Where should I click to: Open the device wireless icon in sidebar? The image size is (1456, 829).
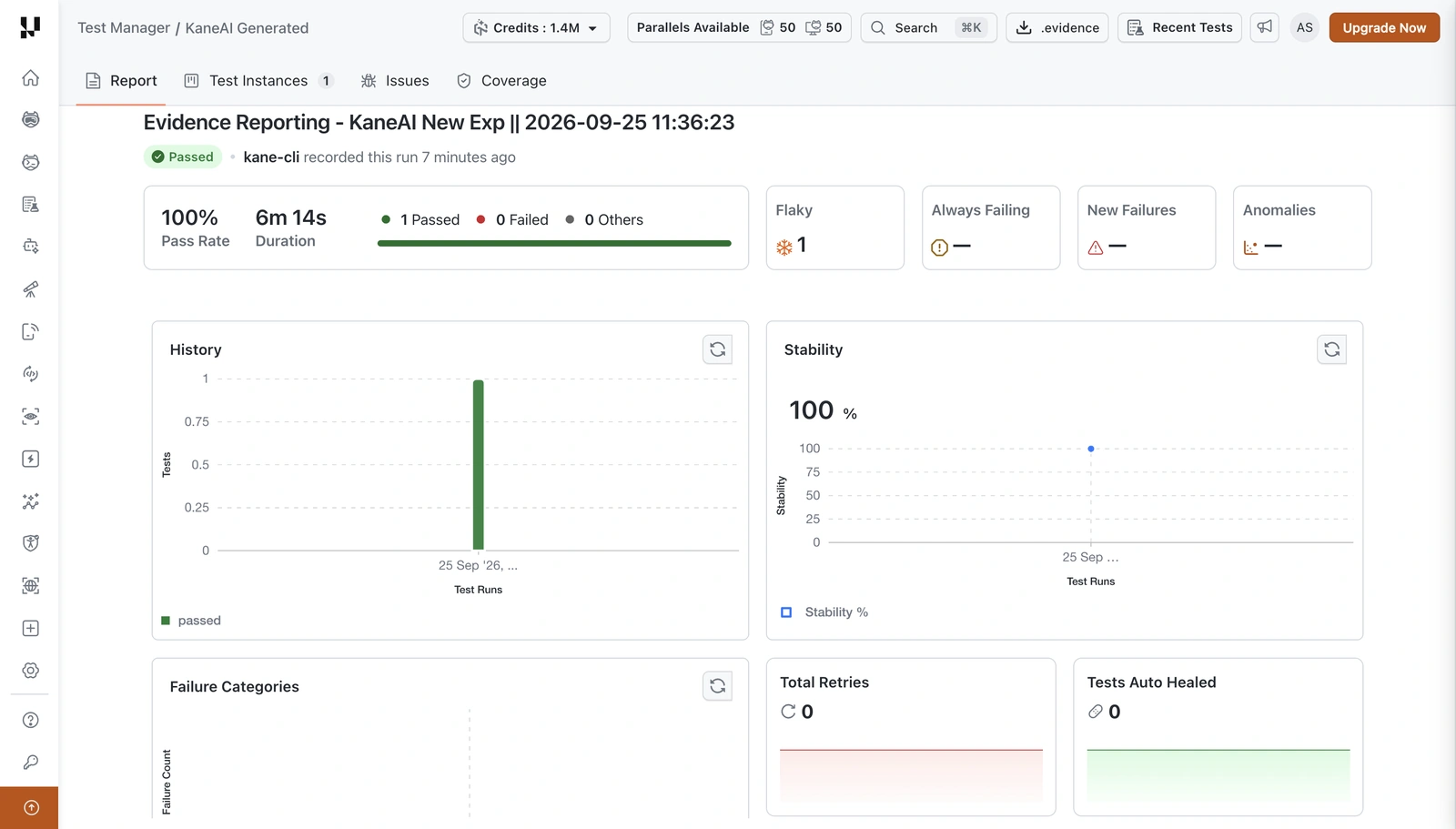[x=30, y=332]
